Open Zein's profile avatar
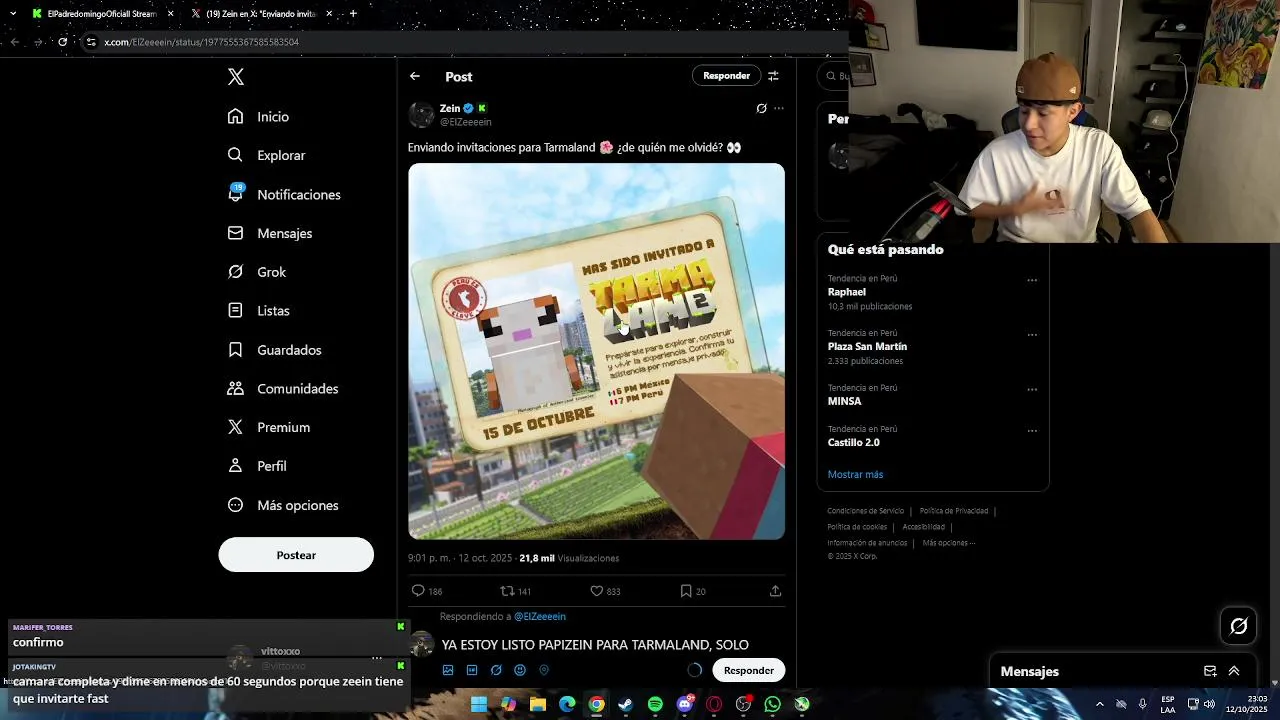This screenshot has height=720, width=1280. tap(421, 114)
